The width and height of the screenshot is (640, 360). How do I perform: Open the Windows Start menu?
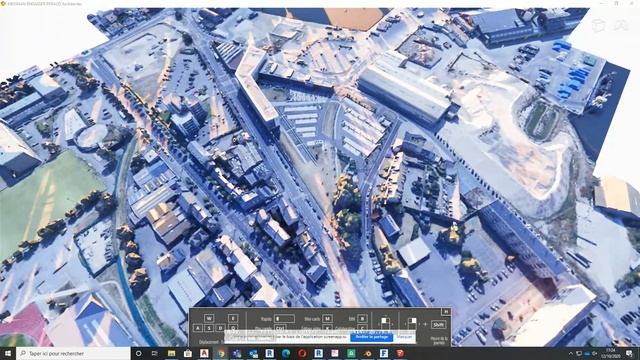pos(7,353)
